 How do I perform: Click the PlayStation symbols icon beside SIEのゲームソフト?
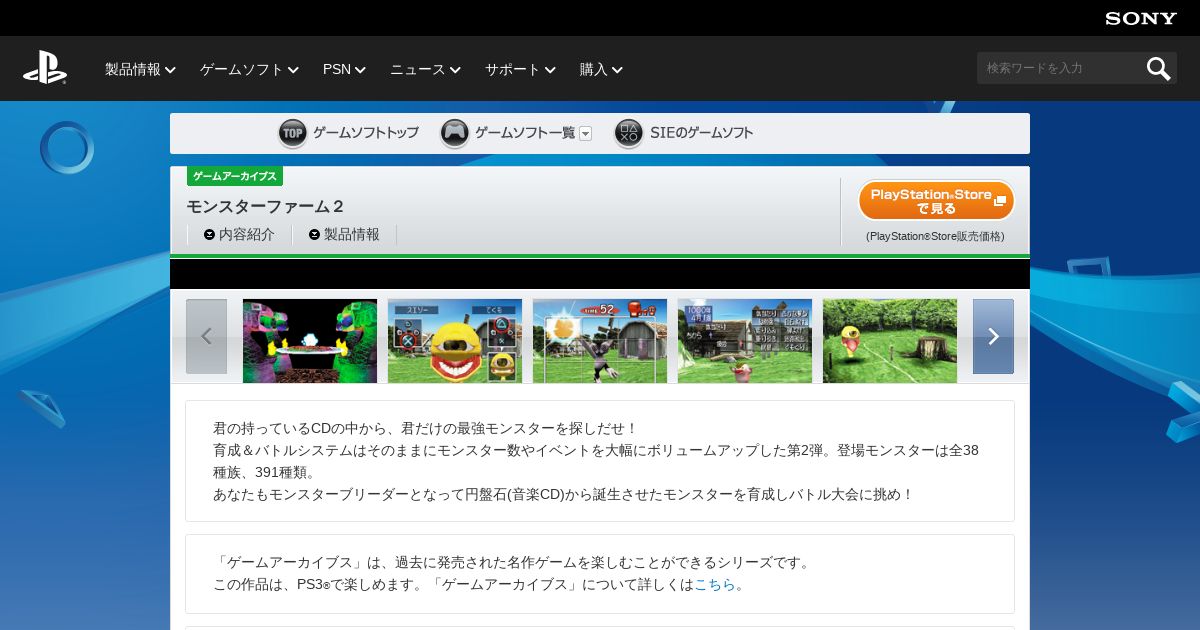pos(629,133)
